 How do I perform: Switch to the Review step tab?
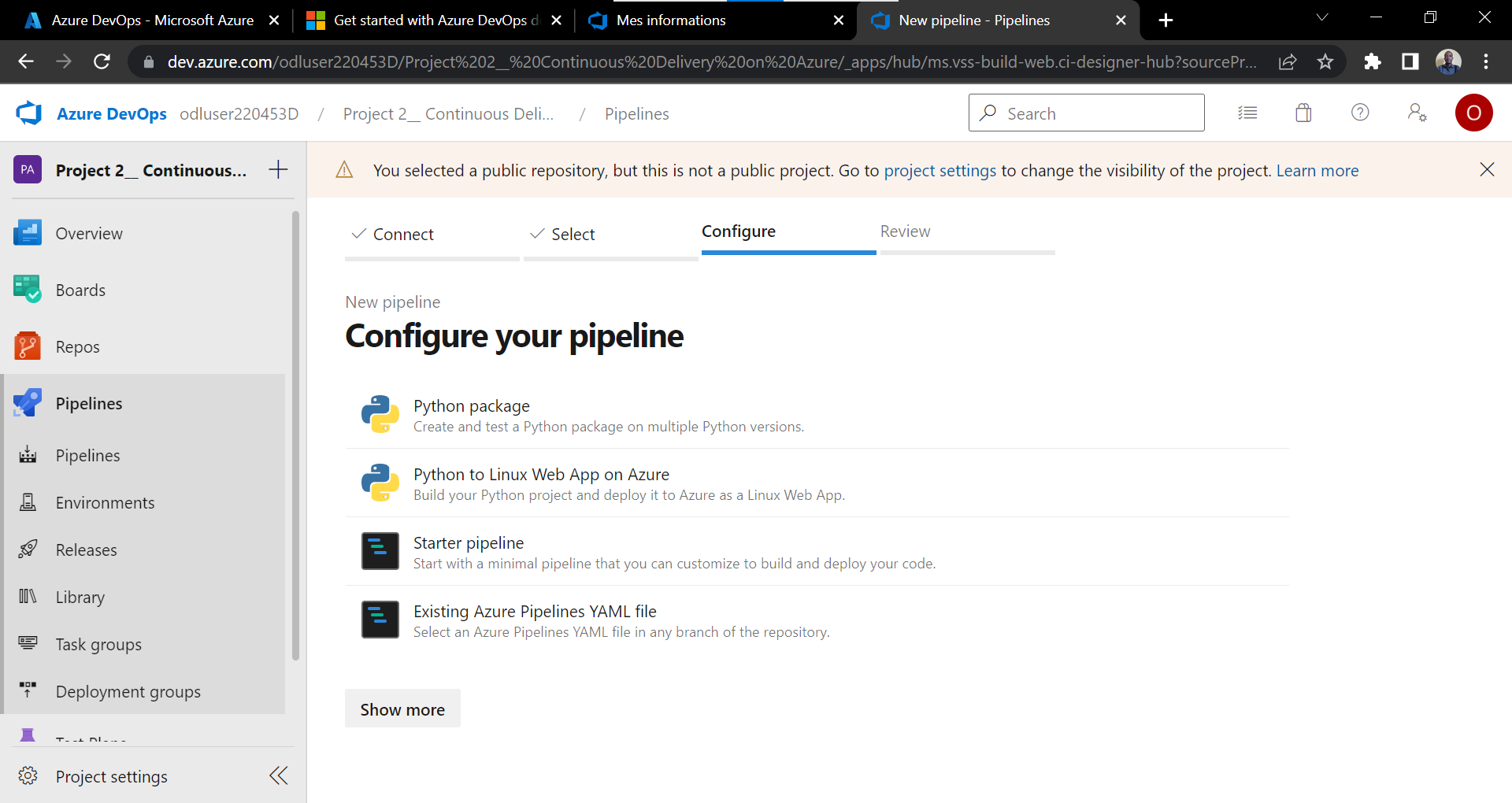905,231
